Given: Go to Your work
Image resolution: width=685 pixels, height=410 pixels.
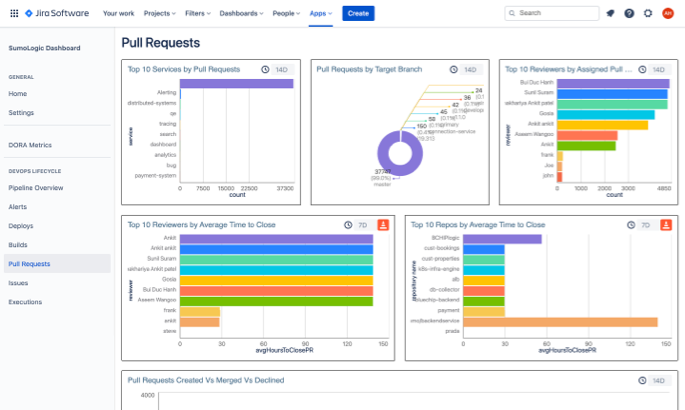Looking at the screenshot, I should [x=119, y=13].
